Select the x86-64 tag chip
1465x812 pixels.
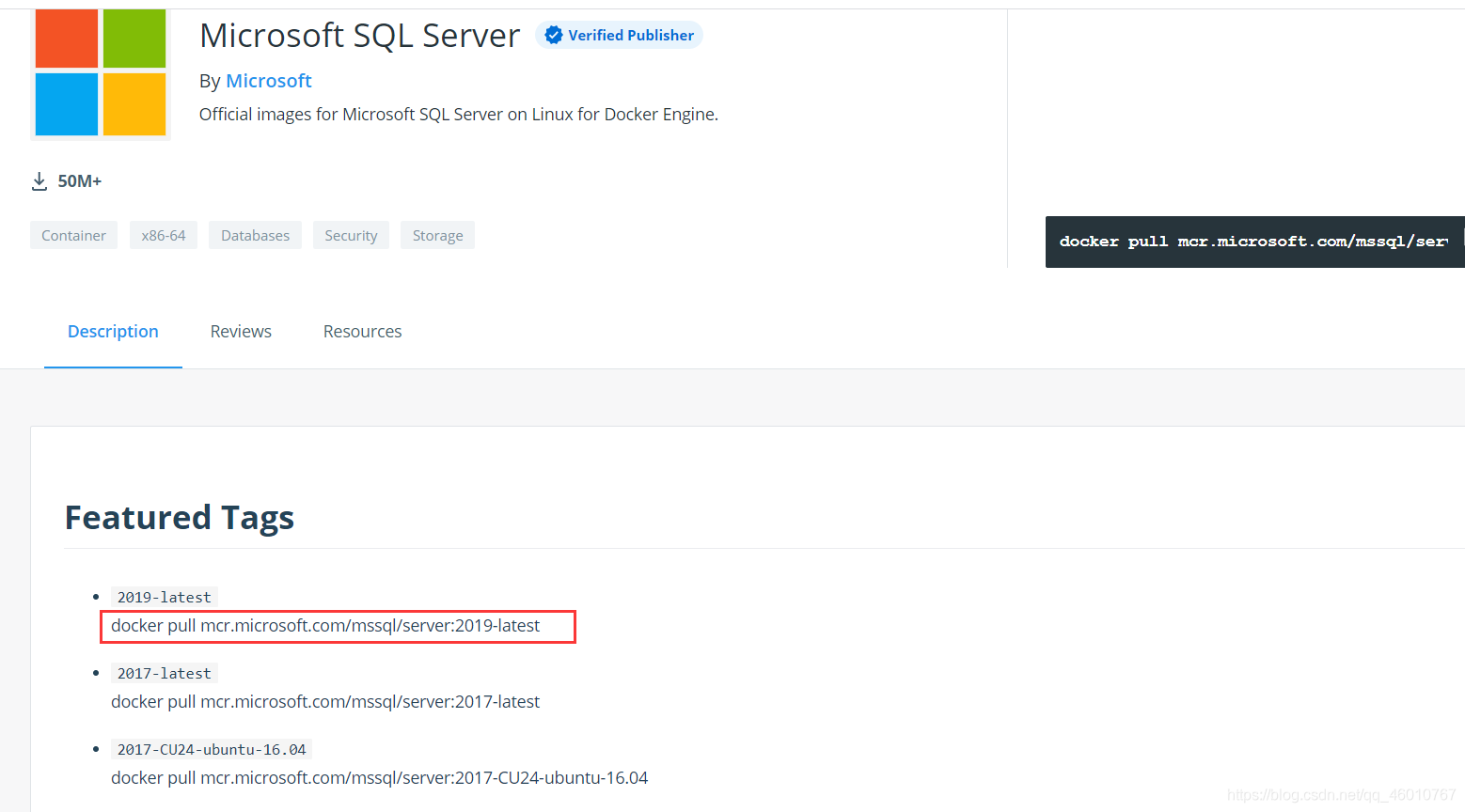[x=164, y=235]
